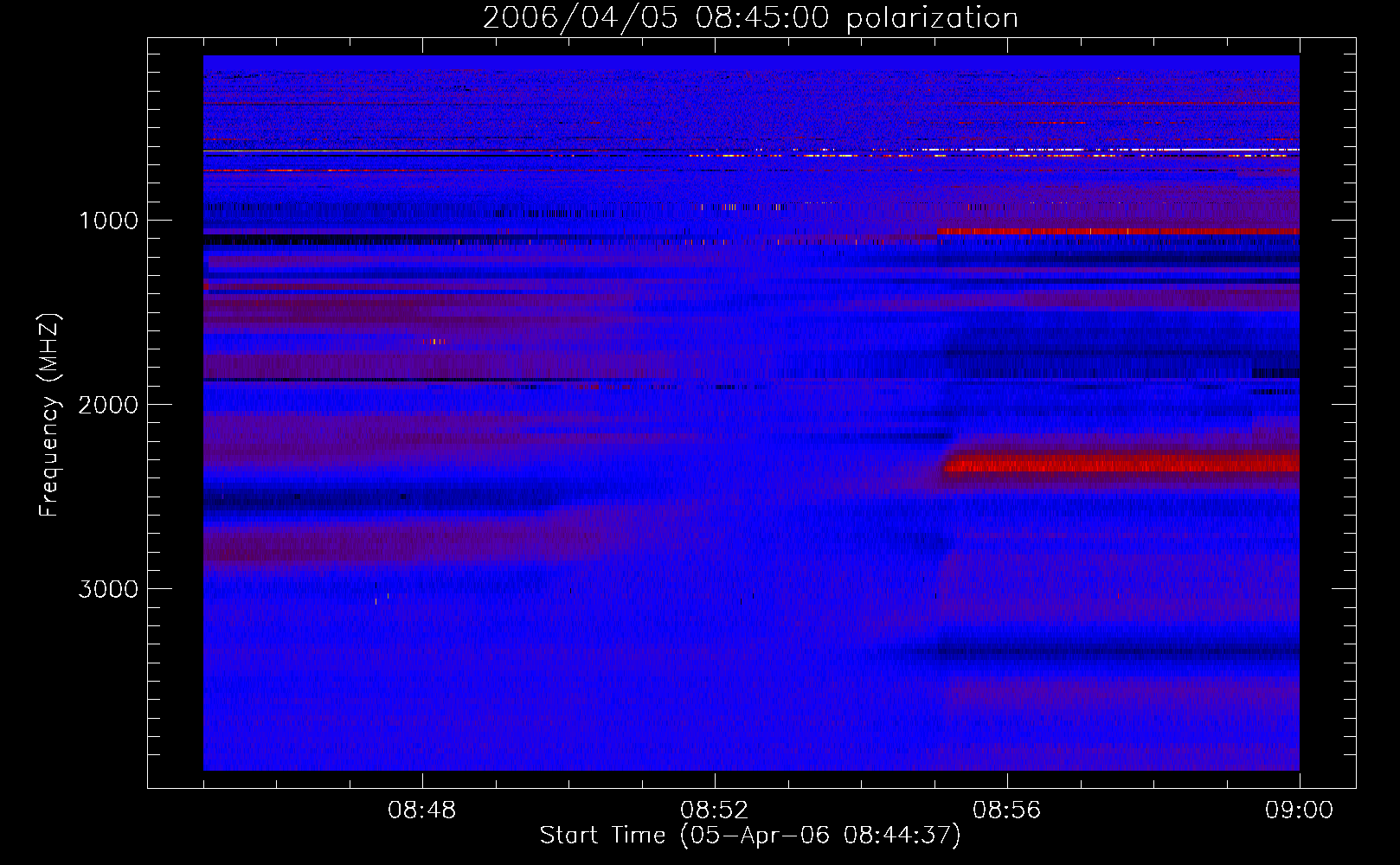Viewport: 1400px width, 865px height.
Task: Select the 'Frequency (MHZ)' axis label
Action: [x=49, y=415]
